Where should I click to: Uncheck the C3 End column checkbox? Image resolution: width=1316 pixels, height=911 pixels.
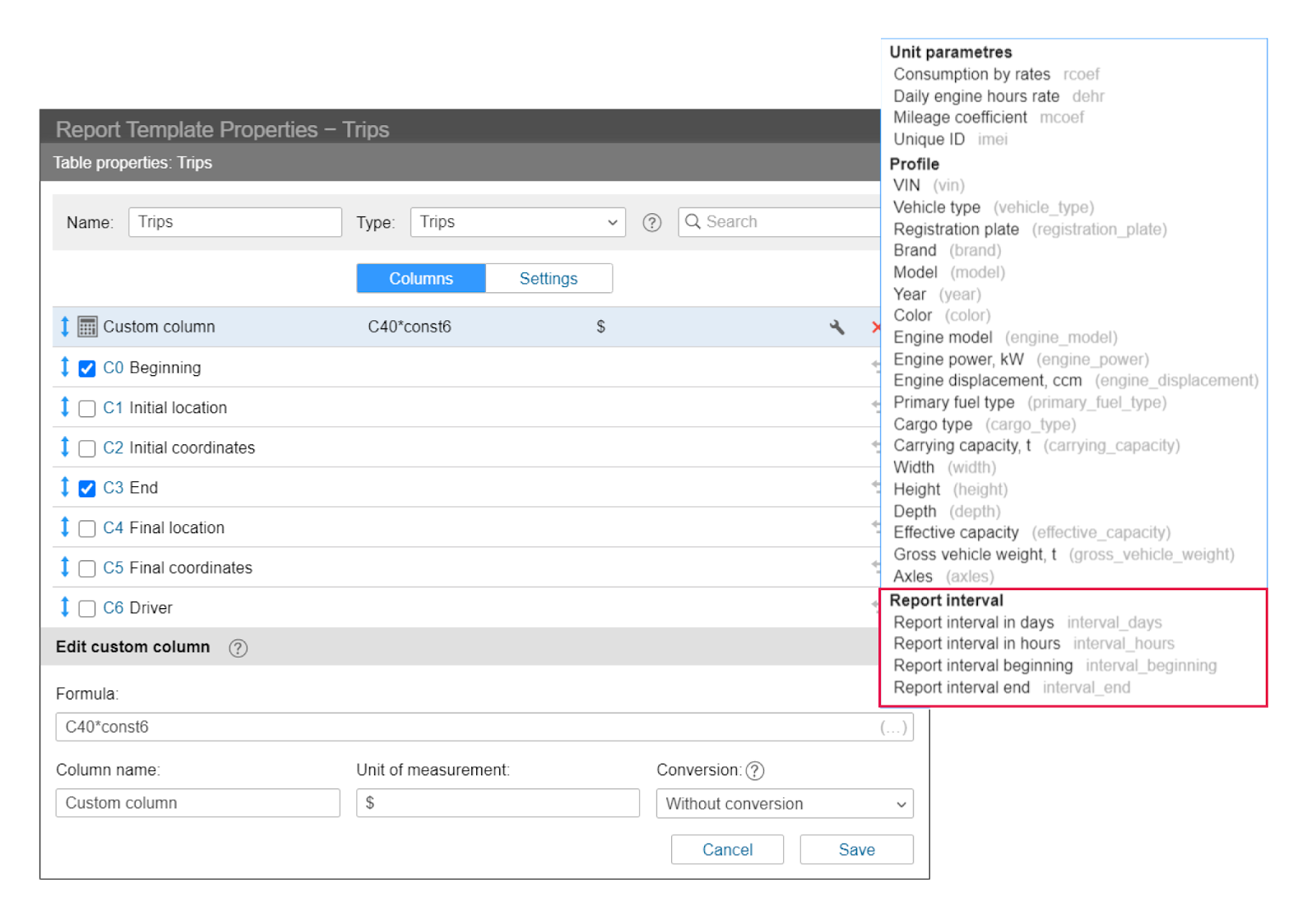coord(87,489)
